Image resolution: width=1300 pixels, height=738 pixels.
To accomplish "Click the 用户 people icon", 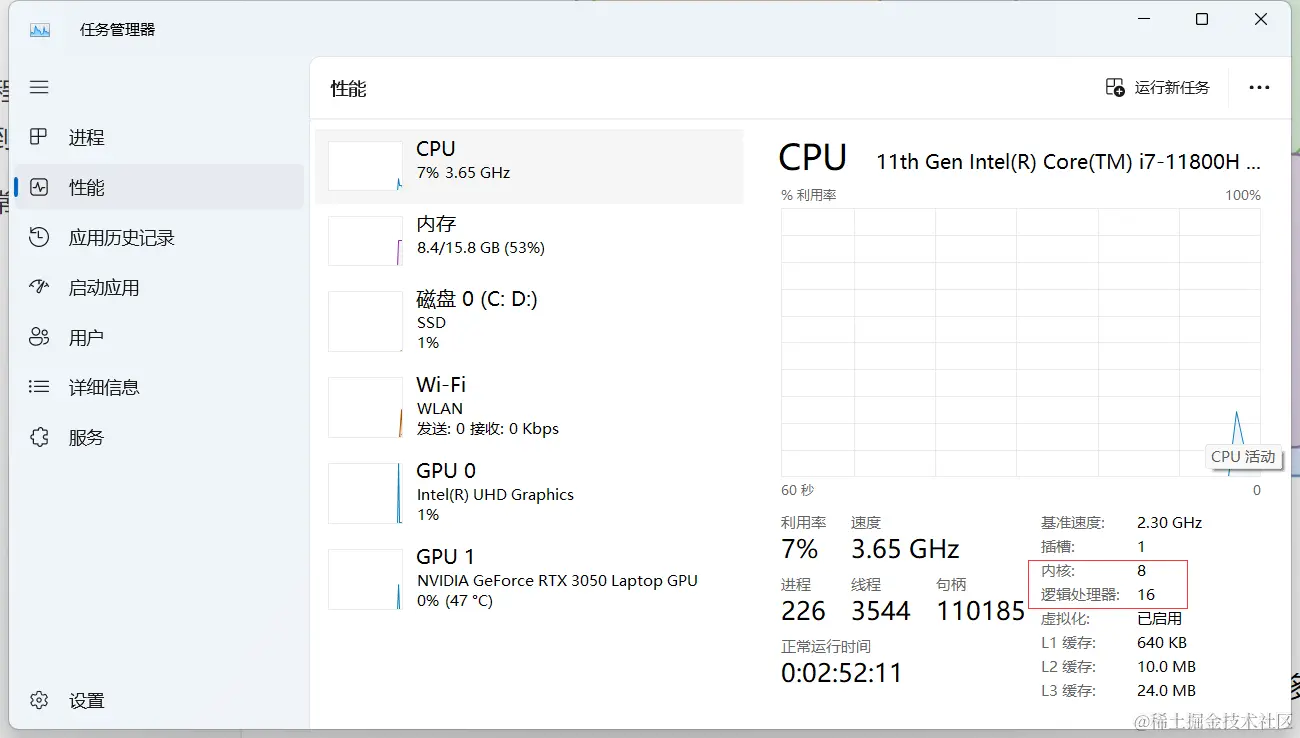I will pyautogui.click(x=39, y=337).
